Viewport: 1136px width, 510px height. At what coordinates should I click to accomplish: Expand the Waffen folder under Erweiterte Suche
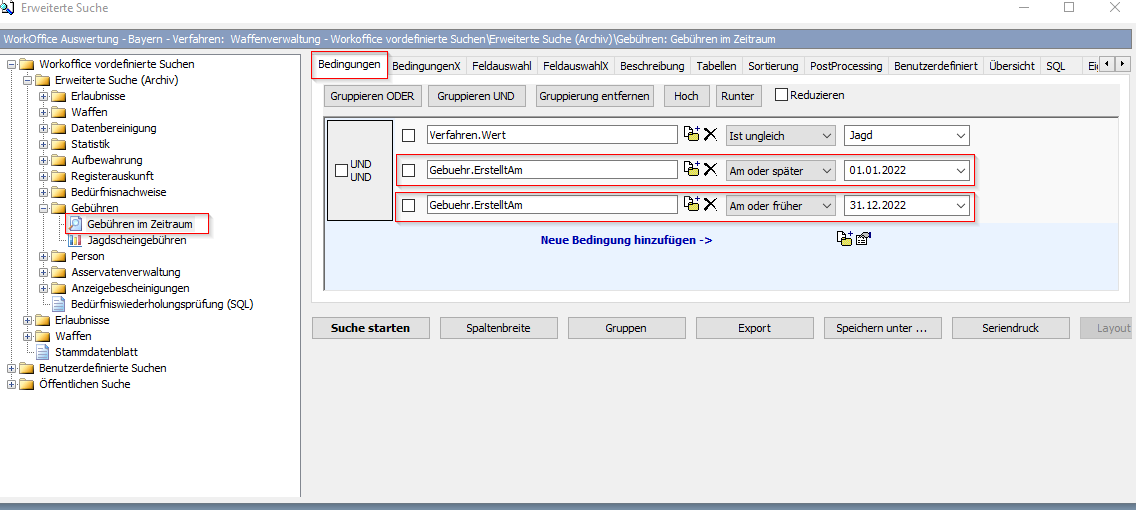43,112
